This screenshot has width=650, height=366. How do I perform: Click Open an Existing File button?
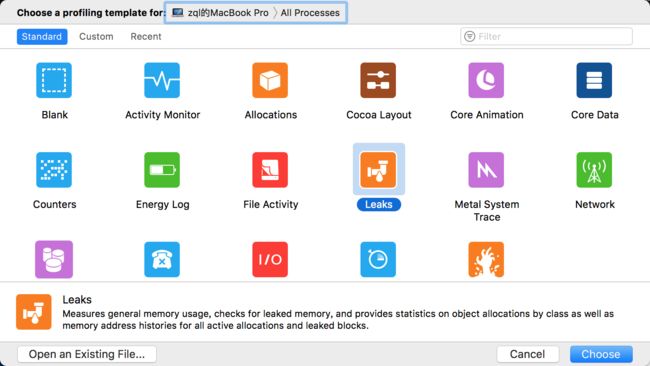87,354
